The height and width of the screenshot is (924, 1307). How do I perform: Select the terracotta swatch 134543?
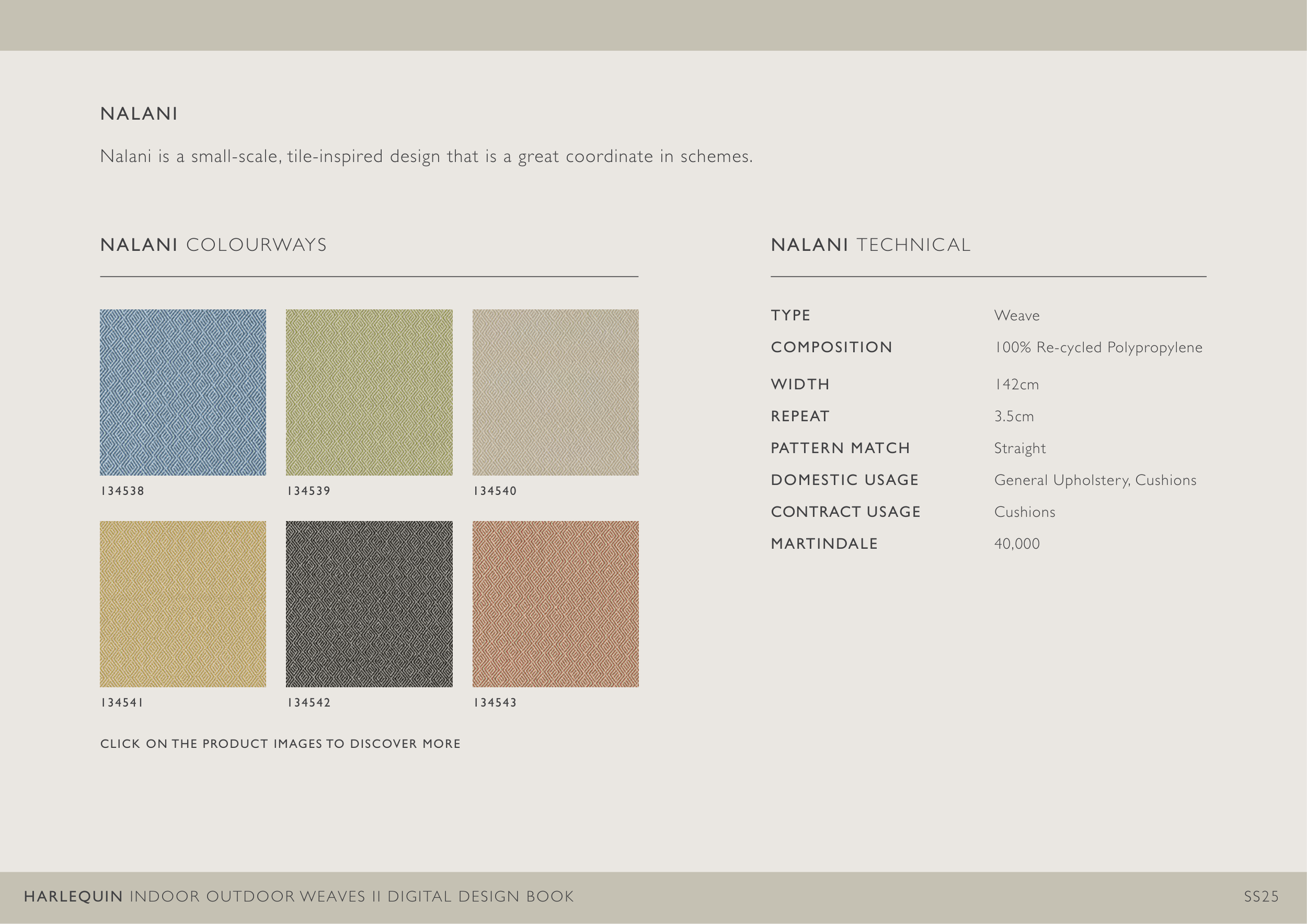555,604
